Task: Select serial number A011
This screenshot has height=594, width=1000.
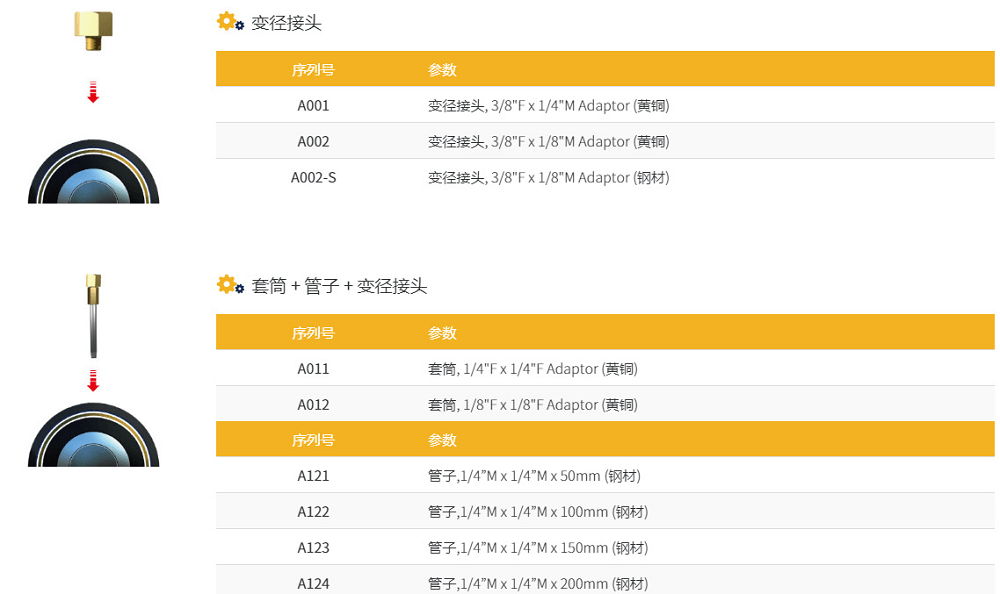Action: 313,368
